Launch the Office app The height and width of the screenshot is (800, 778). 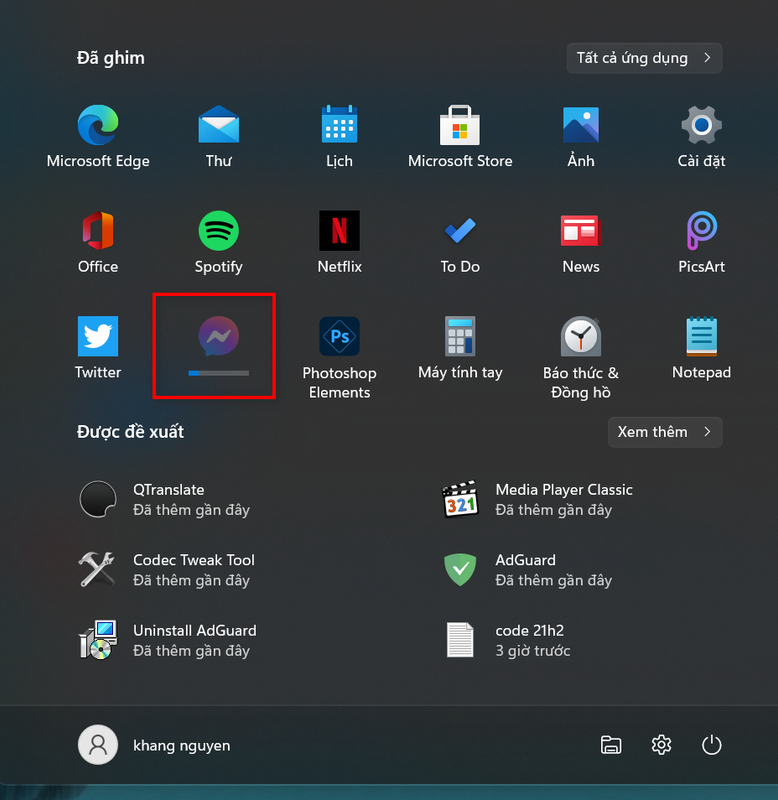point(98,243)
